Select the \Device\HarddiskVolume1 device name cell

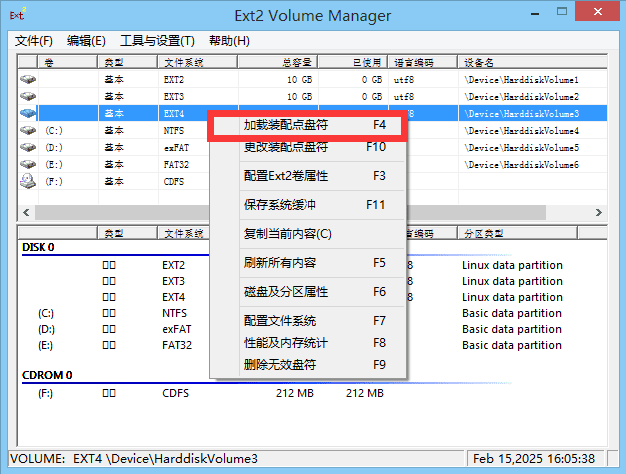click(521, 80)
